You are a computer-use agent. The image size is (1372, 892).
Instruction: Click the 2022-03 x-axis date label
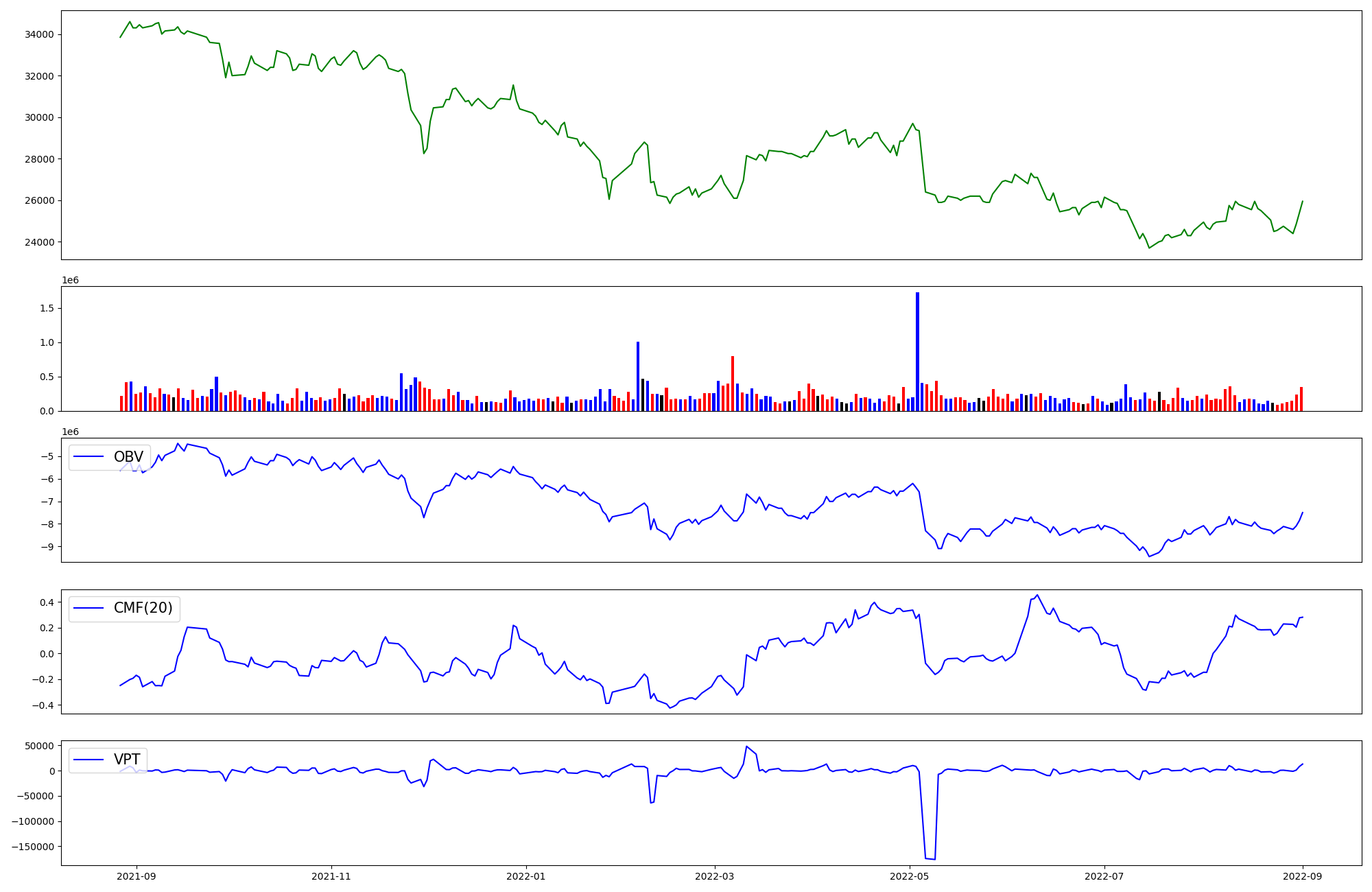(x=715, y=876)
